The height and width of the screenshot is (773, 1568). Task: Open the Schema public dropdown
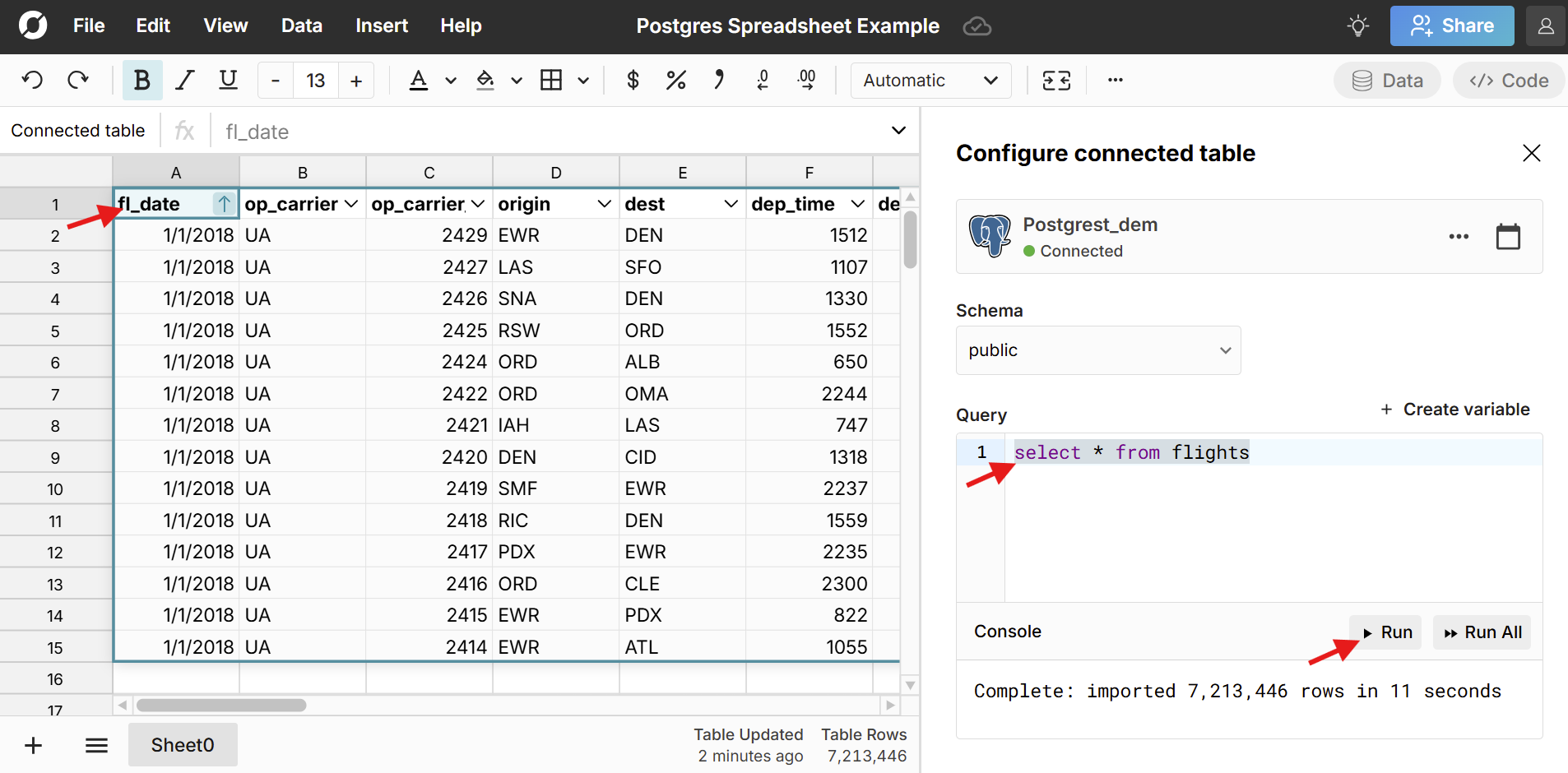pyautogui.click(x=1097, y=350)
